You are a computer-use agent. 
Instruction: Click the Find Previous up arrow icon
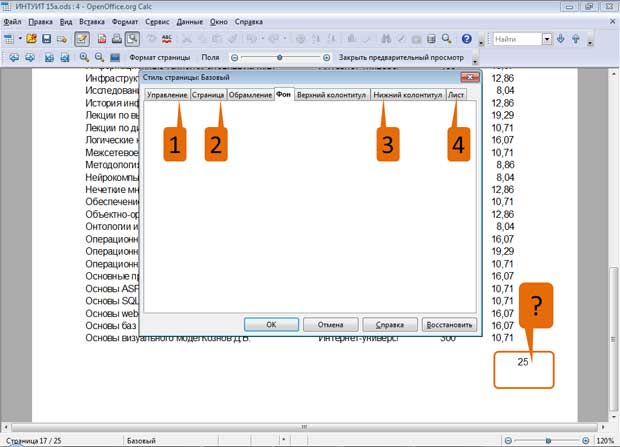coord(576,39)
